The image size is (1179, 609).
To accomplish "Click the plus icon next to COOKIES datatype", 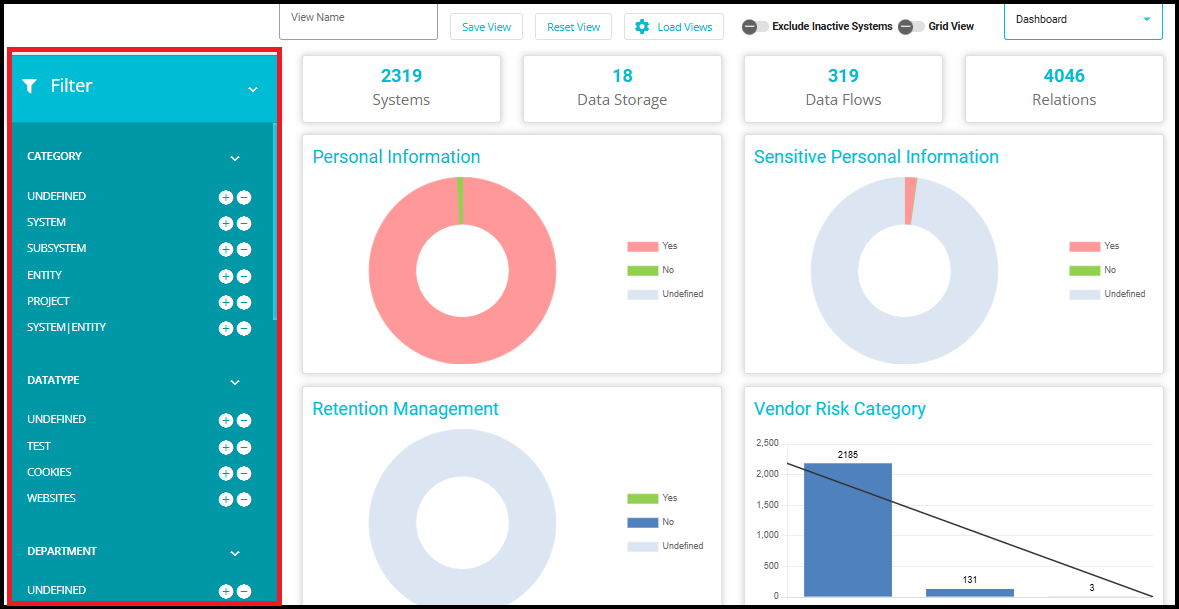I will pos(225,473).
